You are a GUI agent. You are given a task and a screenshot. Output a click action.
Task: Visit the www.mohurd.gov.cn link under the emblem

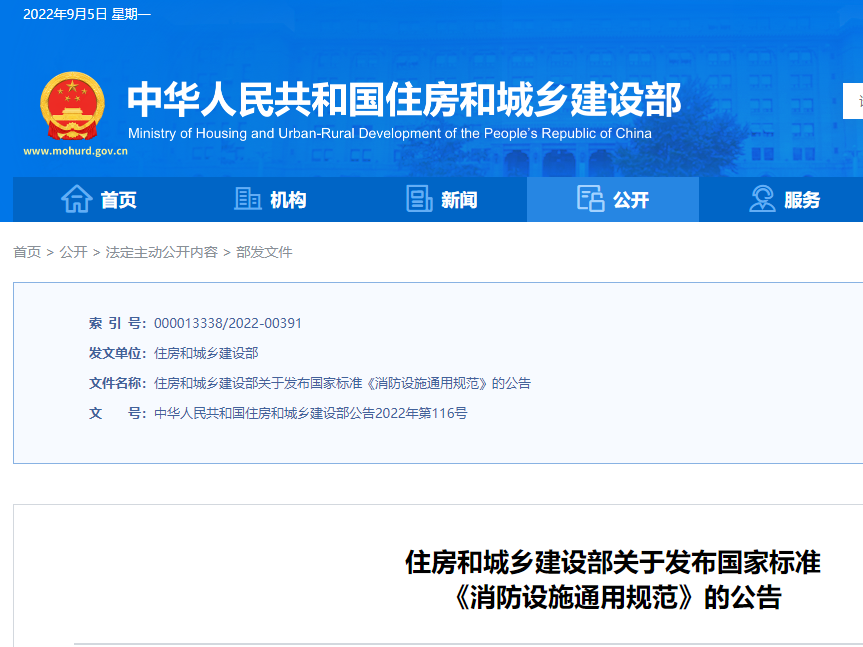pyautogui.click(x=75, y=151)
